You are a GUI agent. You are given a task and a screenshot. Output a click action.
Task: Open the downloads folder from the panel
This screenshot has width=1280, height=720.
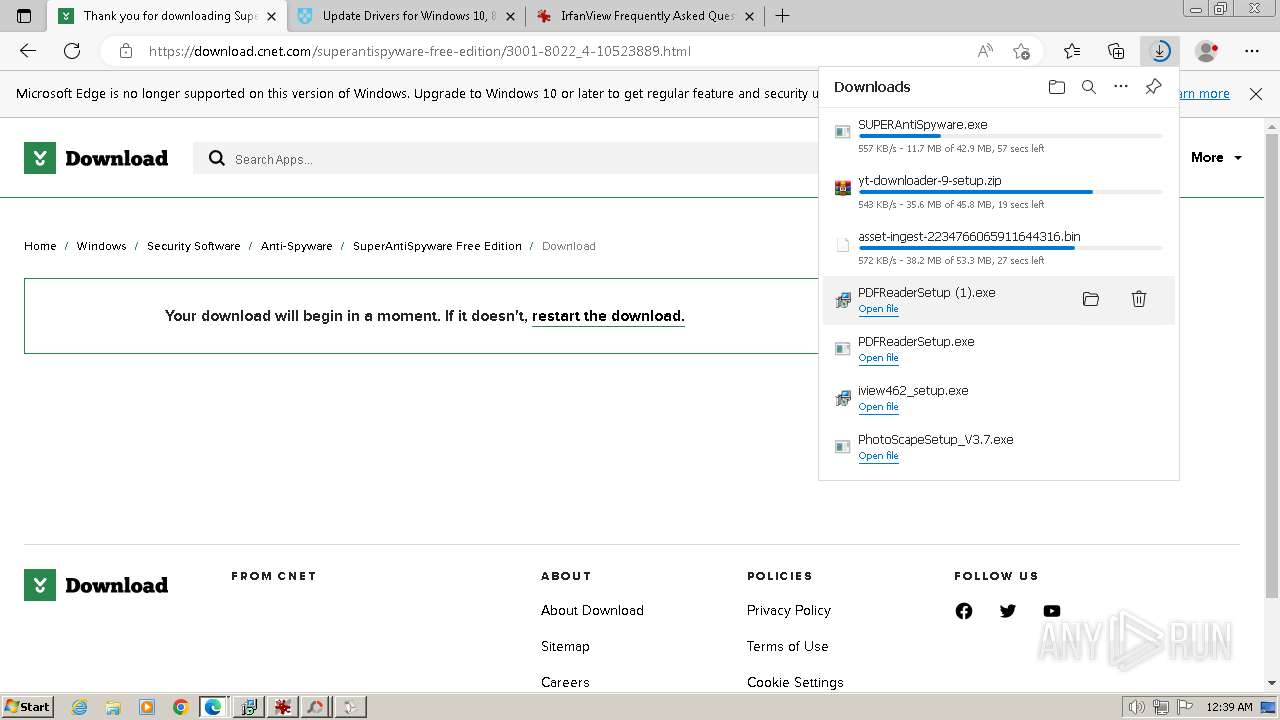tap(1057, 87)
